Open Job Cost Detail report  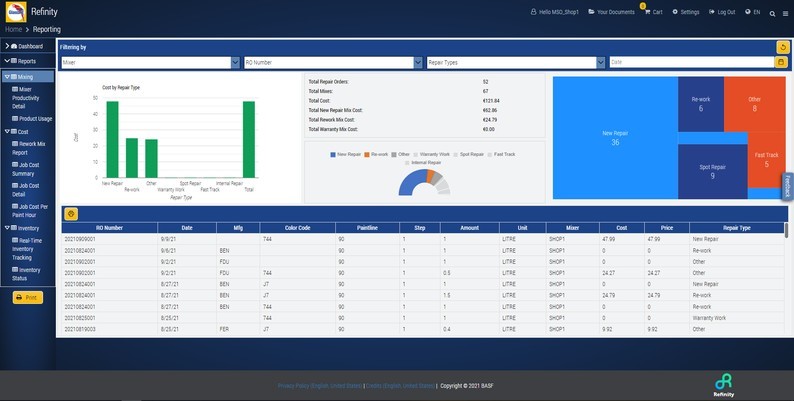tap(25, 190)
